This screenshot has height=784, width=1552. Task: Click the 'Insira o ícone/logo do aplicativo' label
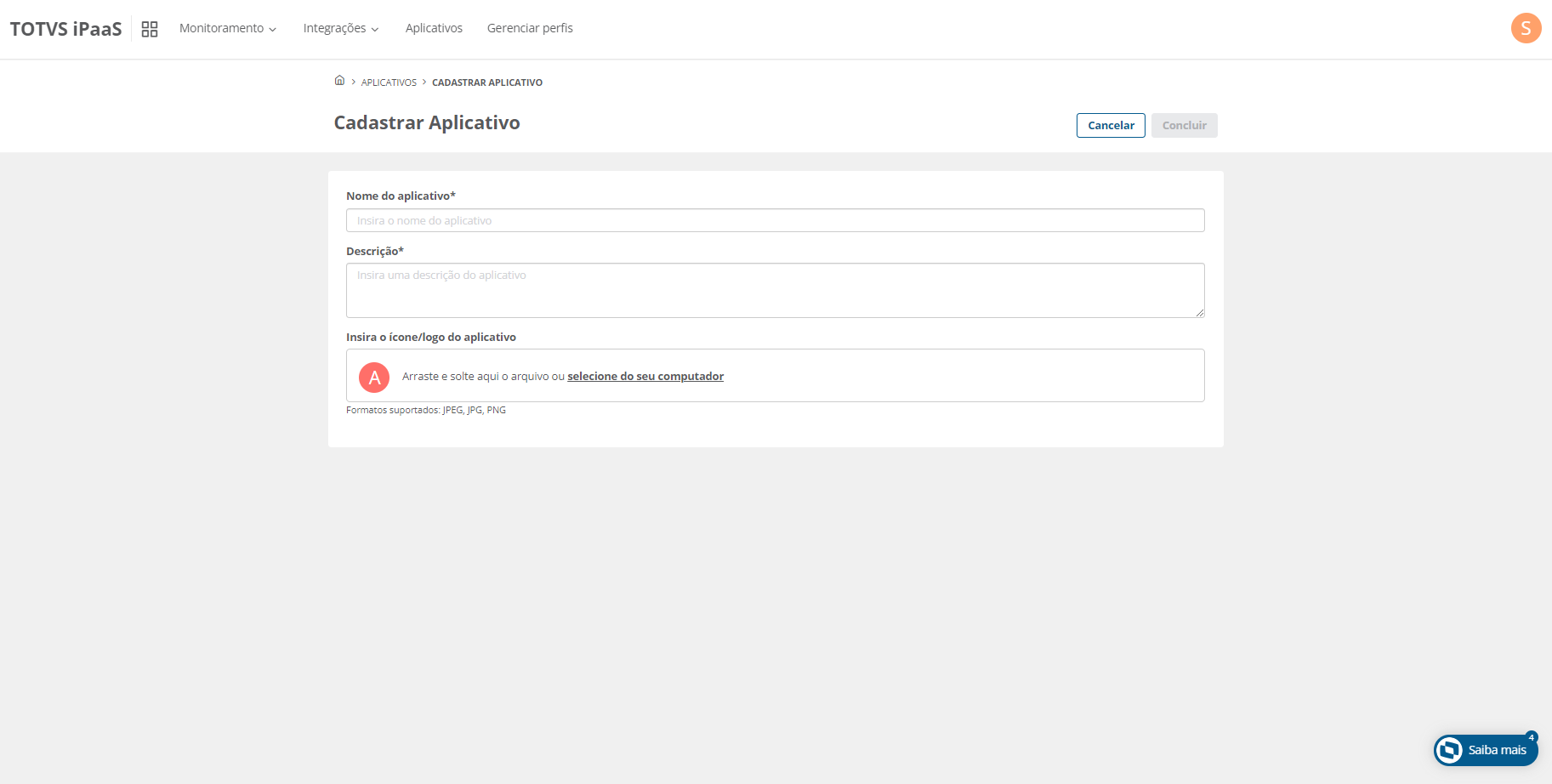431,337
